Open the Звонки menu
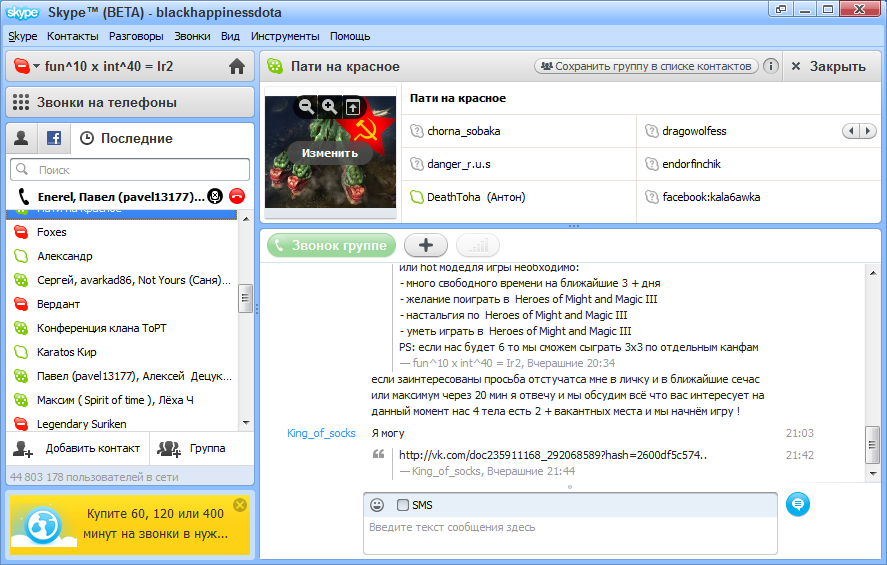The image size is (887, 565). (x=192, y=36)
